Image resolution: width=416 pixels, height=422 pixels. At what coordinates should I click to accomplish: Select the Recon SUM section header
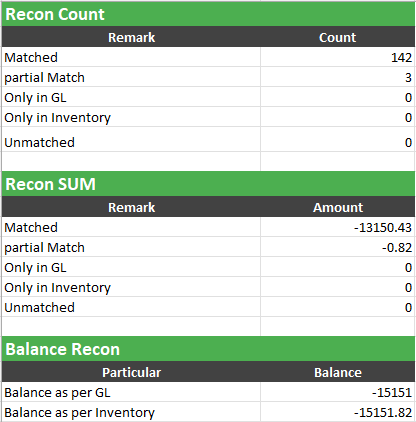point(208,184)
